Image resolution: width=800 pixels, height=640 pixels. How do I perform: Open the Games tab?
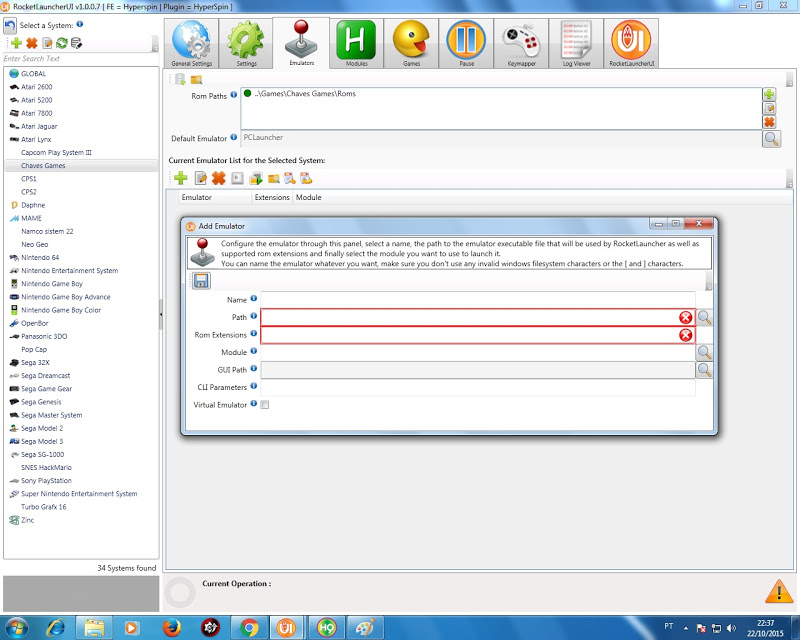[411, 43]
